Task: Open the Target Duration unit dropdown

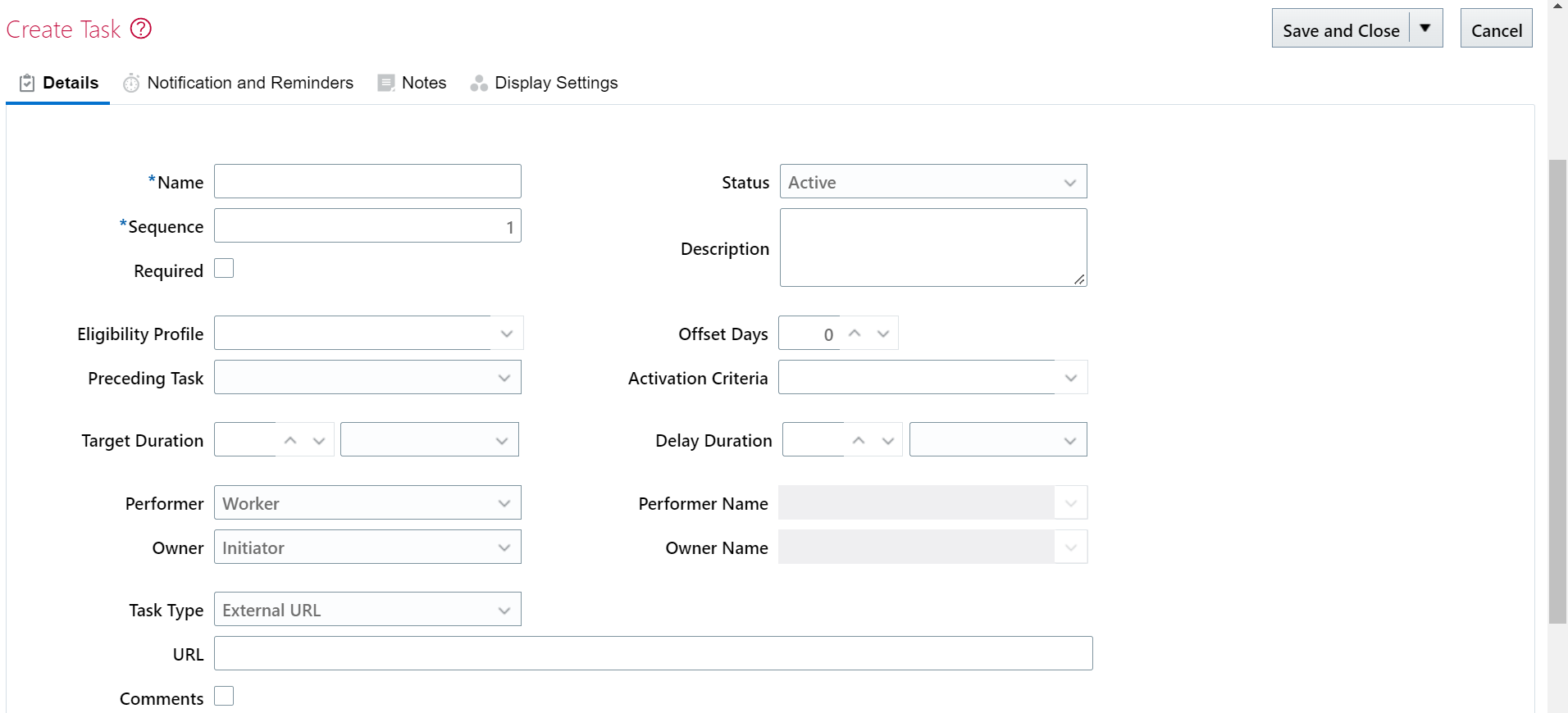Action: 430,440
